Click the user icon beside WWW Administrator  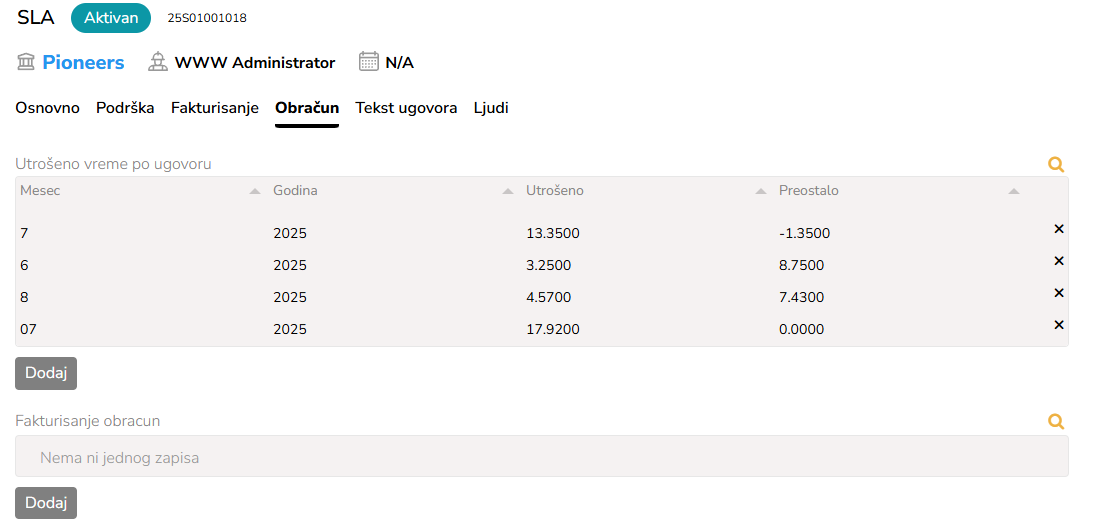pyautogui.click(x=158, y=62)
